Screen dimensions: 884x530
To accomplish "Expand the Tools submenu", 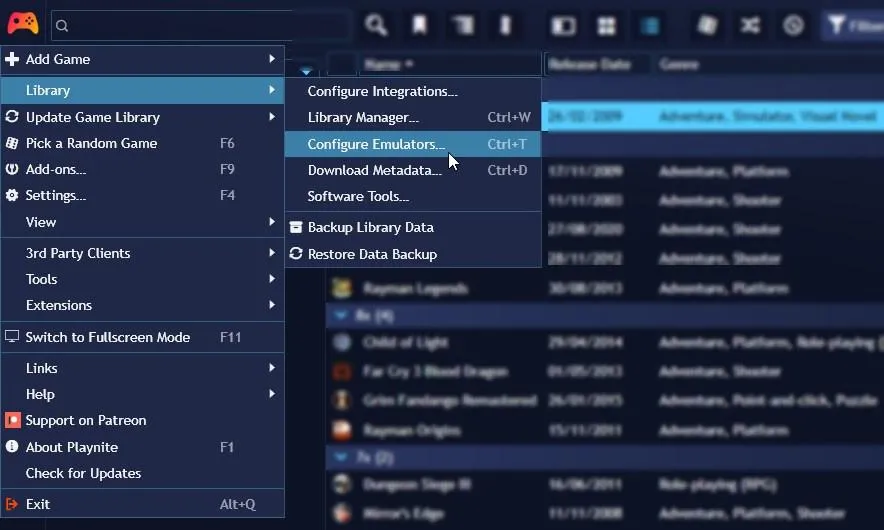I will click(x=142, y=279).
